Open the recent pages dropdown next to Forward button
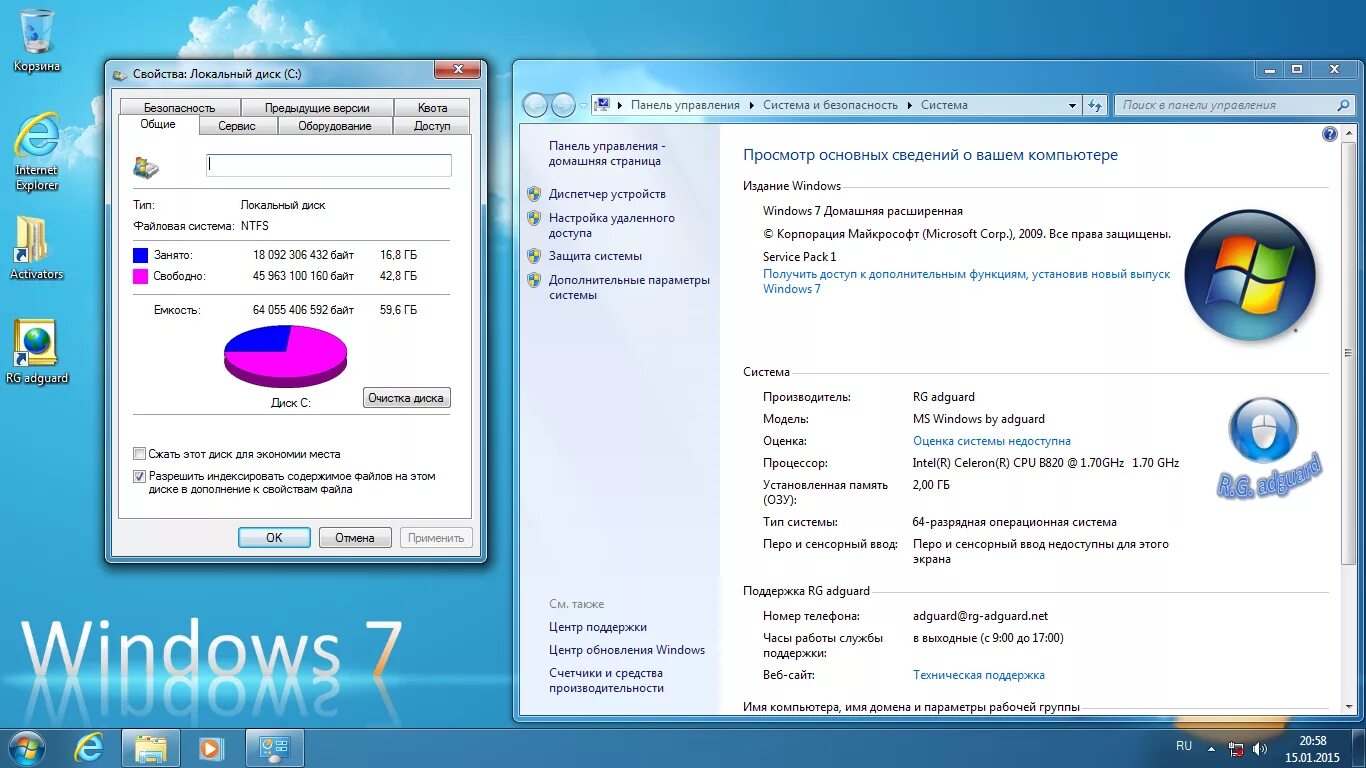The width and height of the screenshot is (1366, 768). 584,105
